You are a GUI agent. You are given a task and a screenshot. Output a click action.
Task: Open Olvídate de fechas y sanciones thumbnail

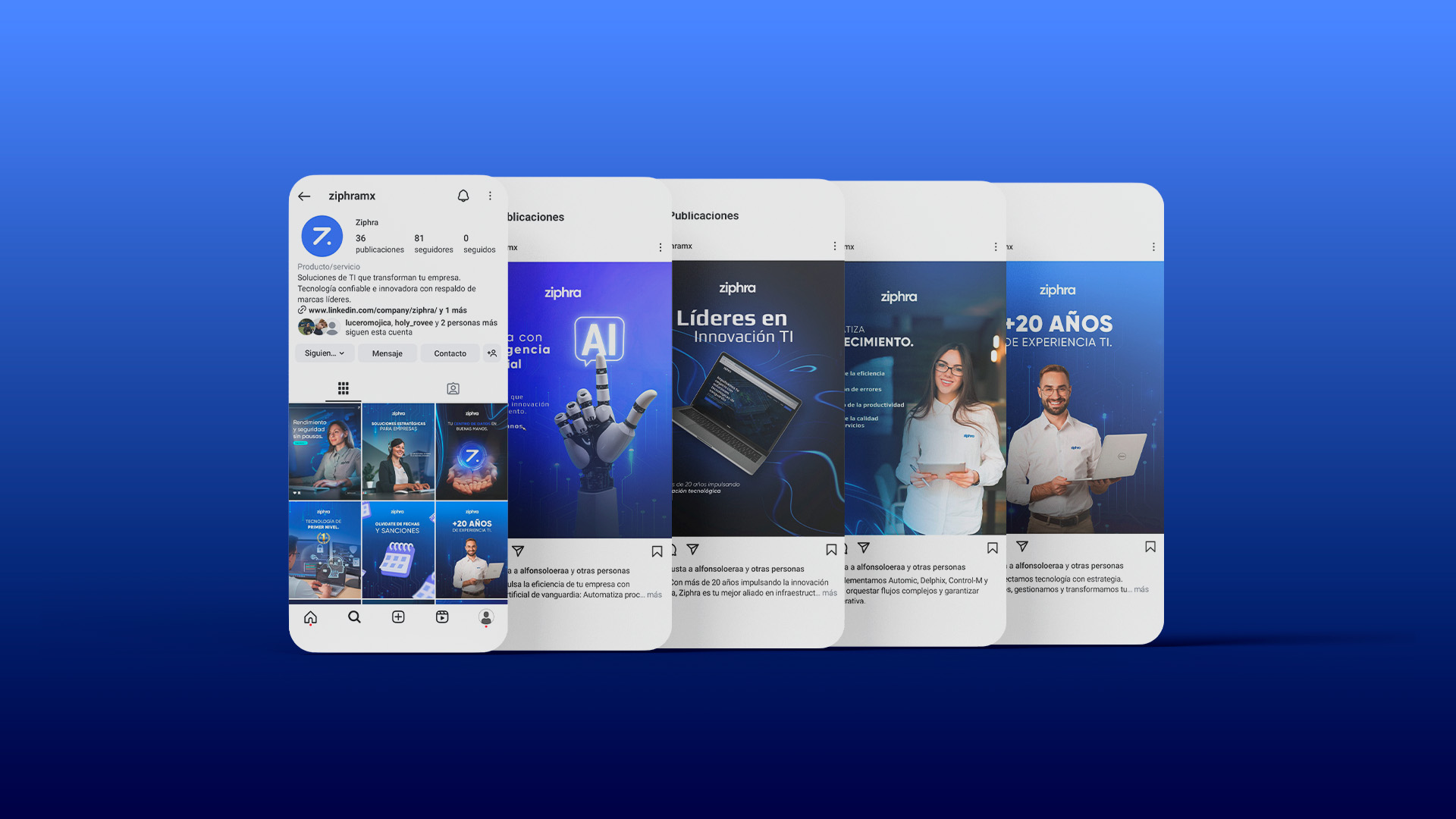click(398, 550)
